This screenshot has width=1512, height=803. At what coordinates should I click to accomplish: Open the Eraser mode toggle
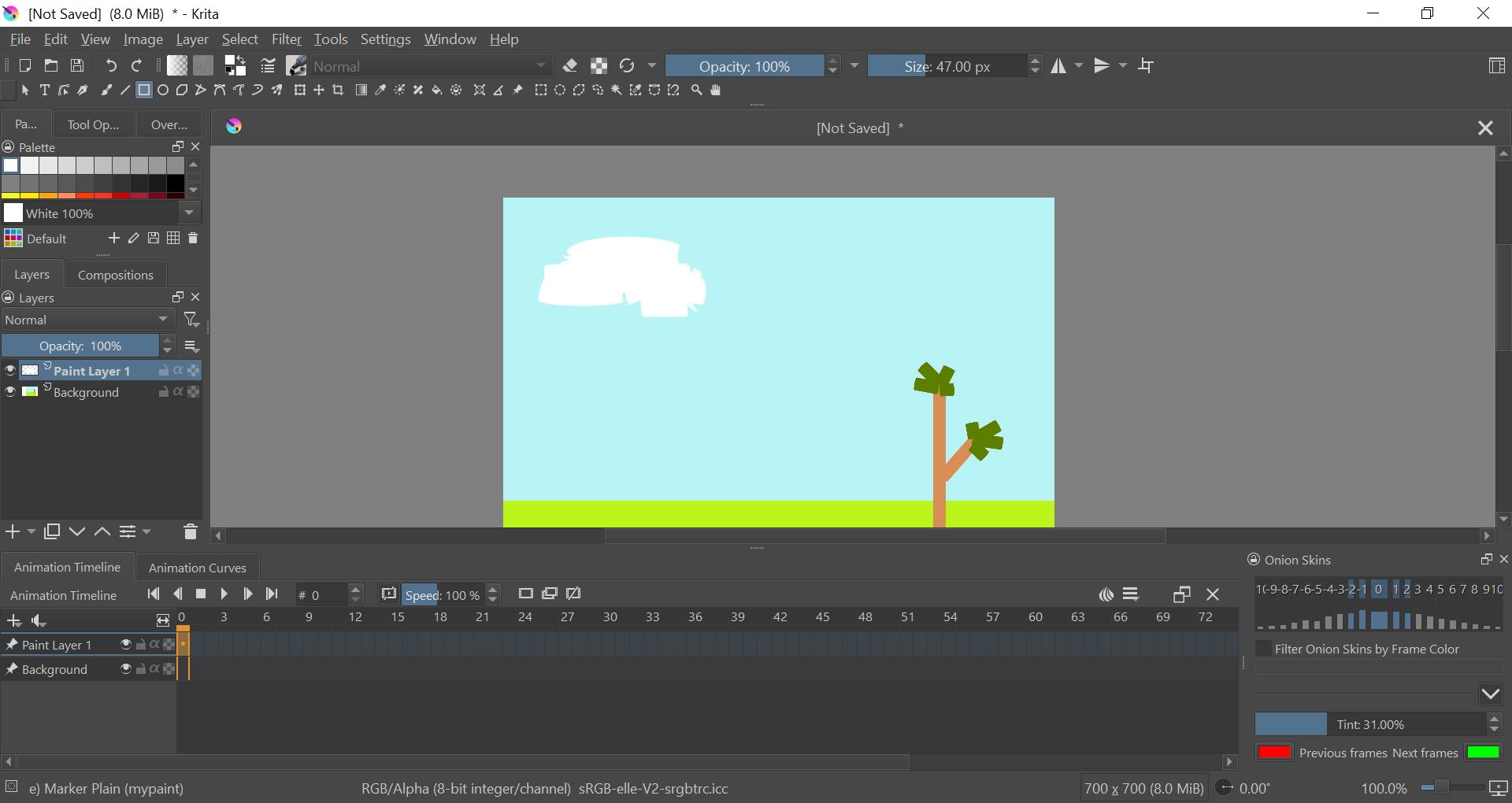[571, 66]
